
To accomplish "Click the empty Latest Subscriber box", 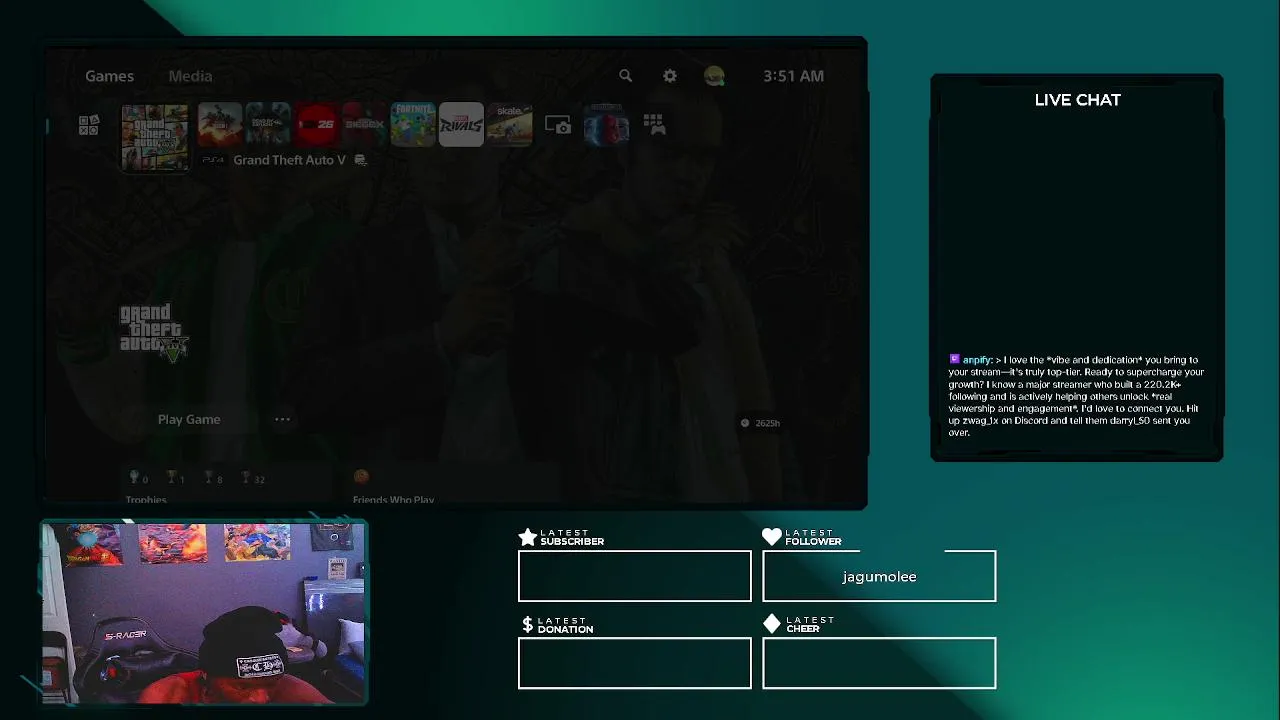I will [x=635, y=576].
